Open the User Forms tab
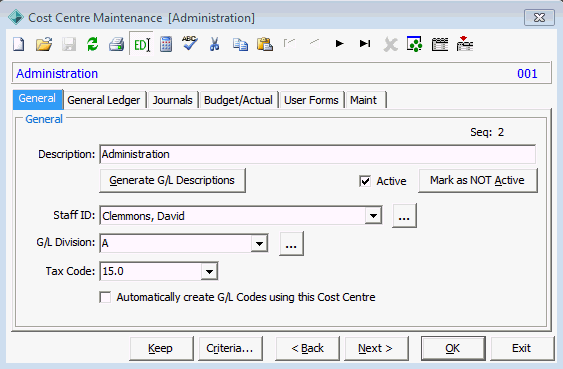 pos(311,100)
